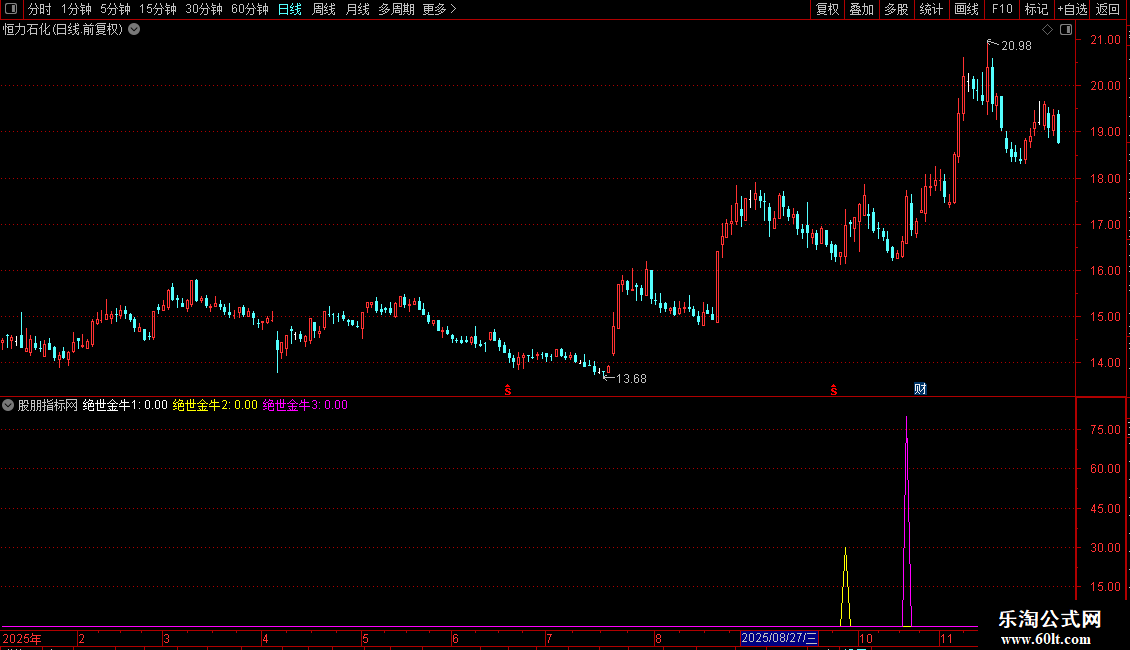Screen dimensions: 1130x650
Task: Click the magenta indicator spike
Action: click(907, 522)
